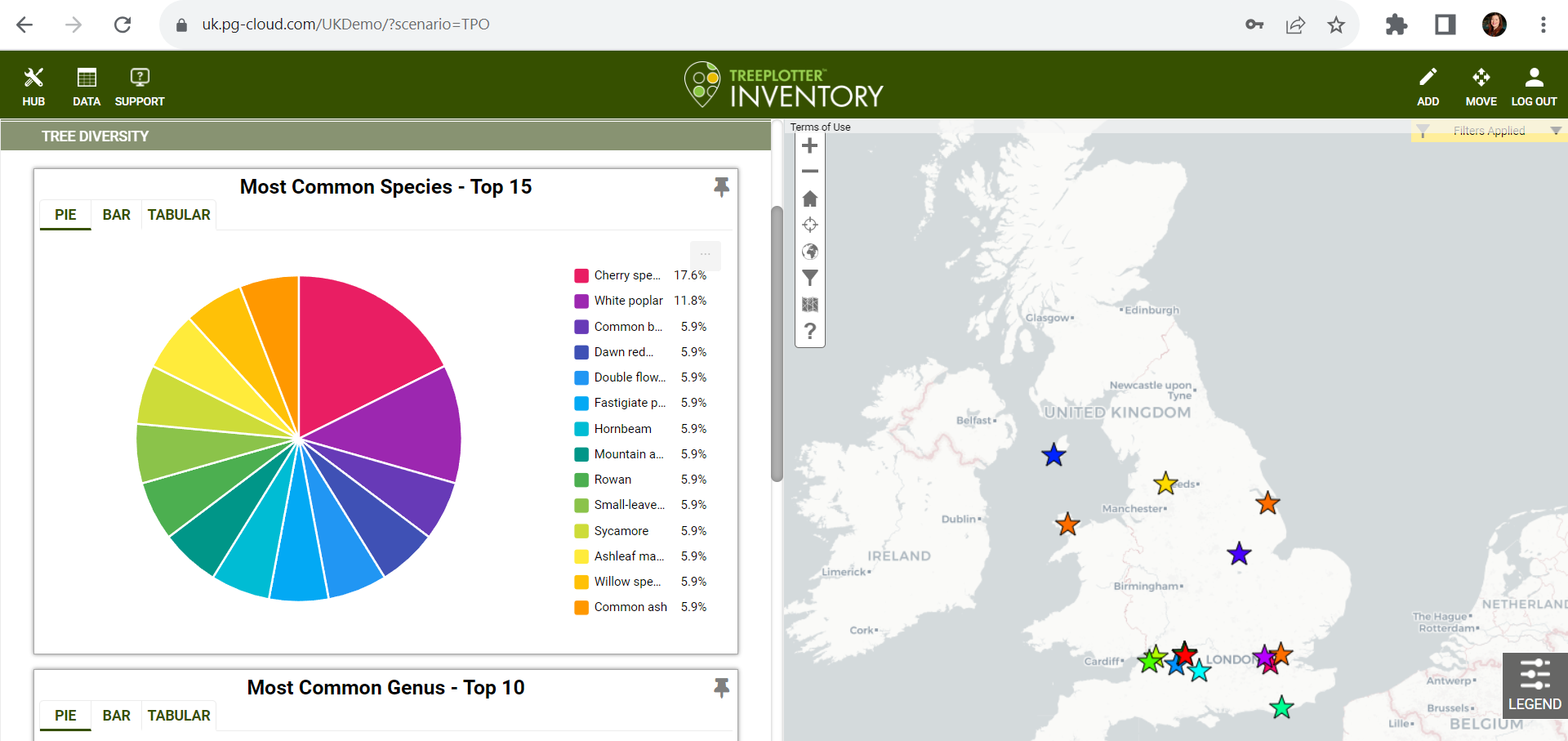Open the Hub tools menu
Screen dimensions: 1568x741
[33, 87]
